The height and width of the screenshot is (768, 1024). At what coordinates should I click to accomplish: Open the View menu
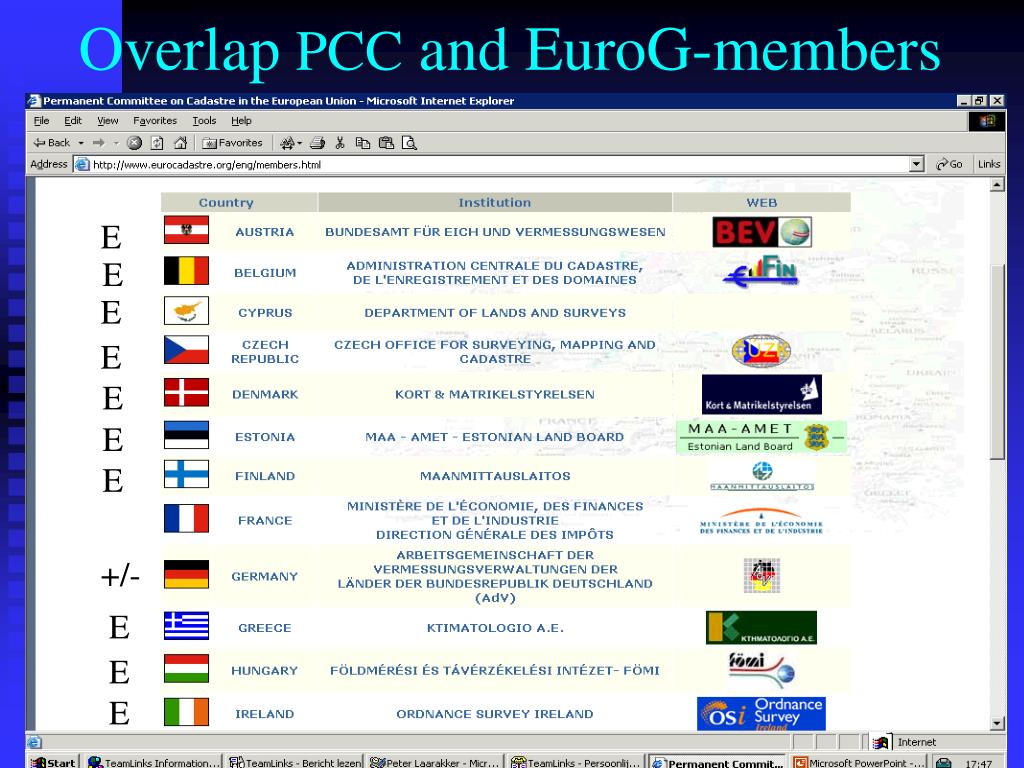tap(108, 120)
